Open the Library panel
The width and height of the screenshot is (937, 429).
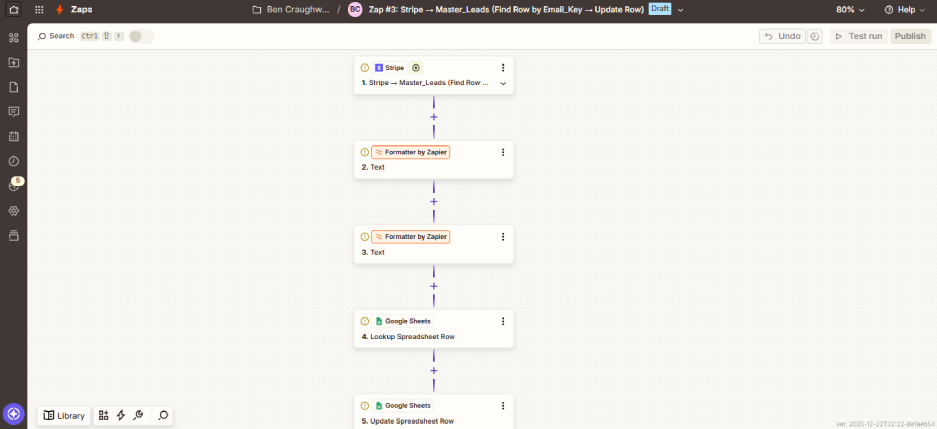(64, 415)
